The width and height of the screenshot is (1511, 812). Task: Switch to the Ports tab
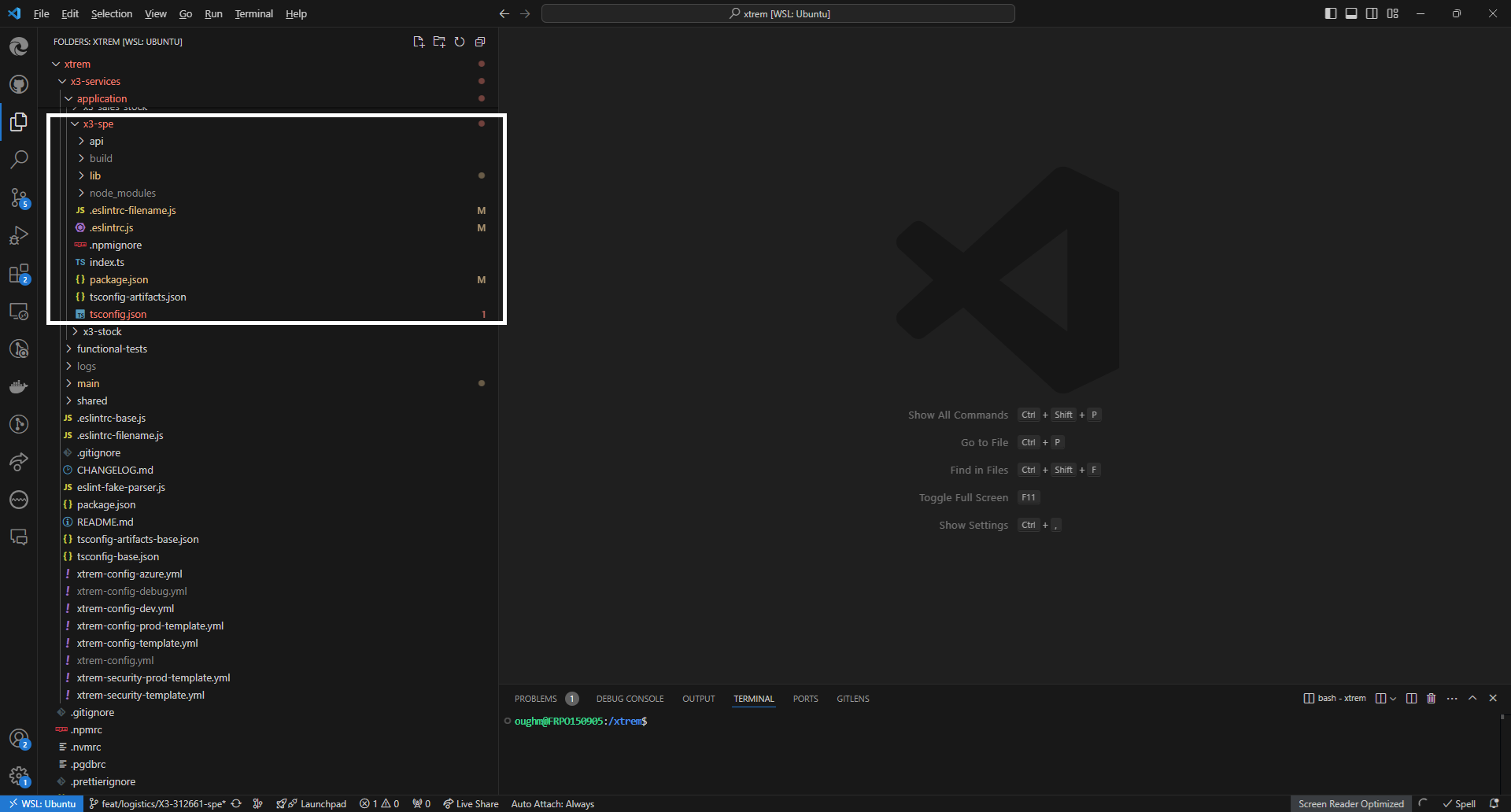pyautogui.click(x=805, y=699)
